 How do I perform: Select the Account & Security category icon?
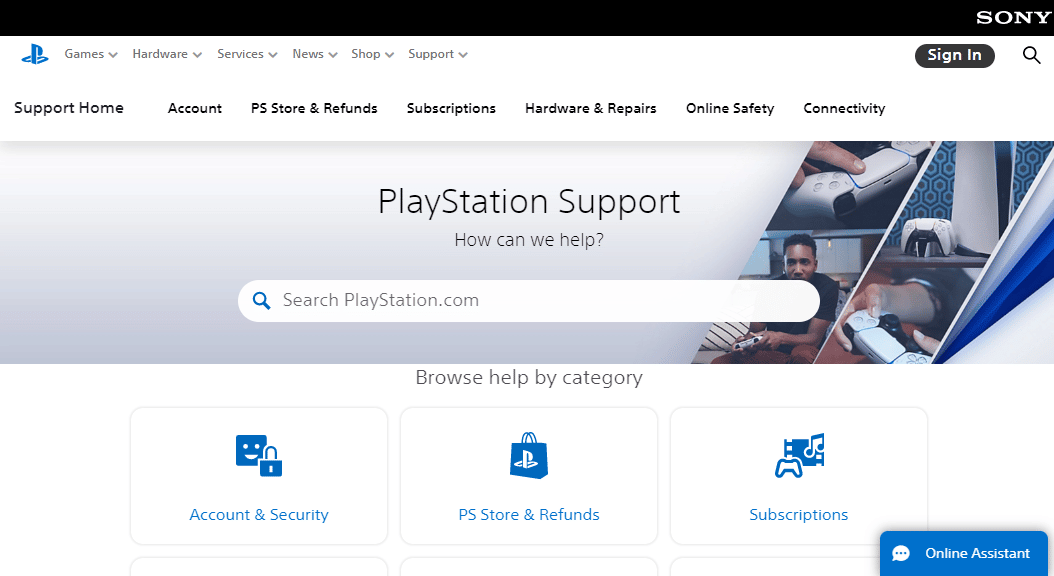[x=258, y=456]
